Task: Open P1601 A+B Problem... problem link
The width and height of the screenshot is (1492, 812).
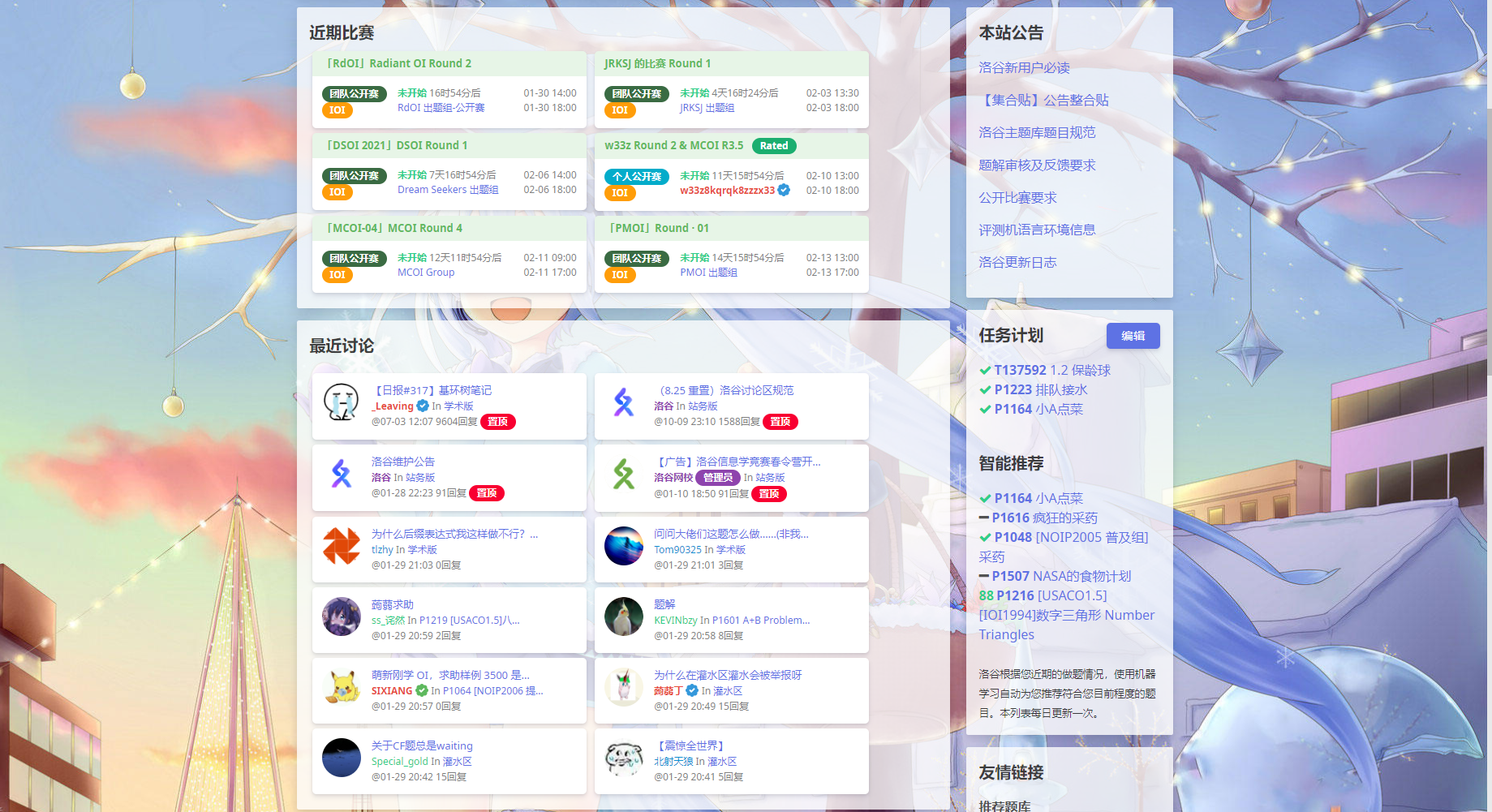Action: tap(761, 621)
